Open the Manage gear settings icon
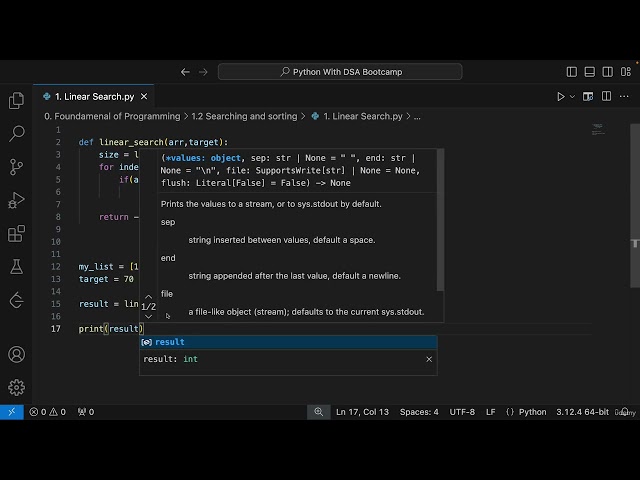Viewport: 640px width, 480px height. click(16, 388)
